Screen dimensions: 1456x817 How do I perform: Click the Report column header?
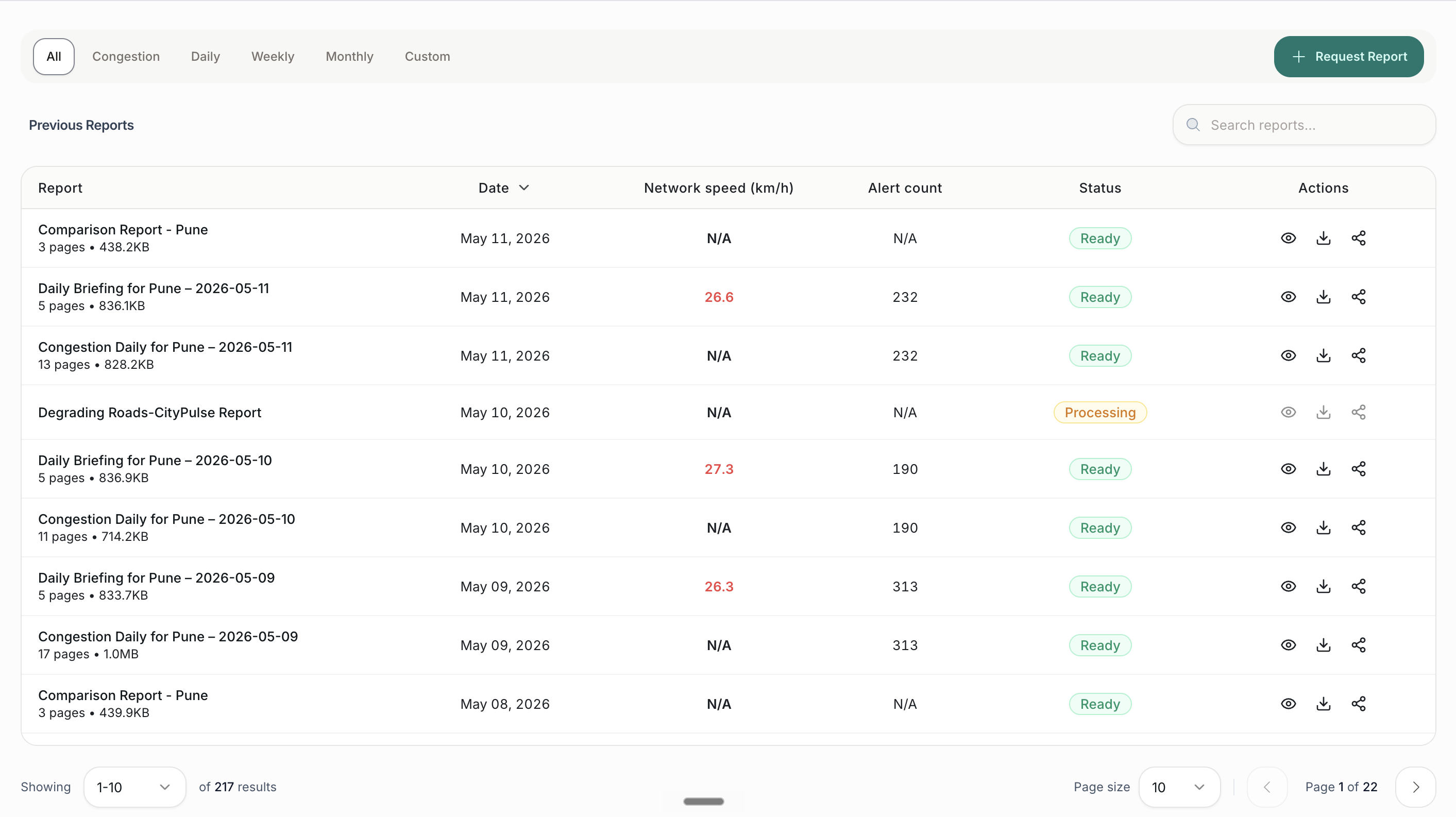click(x=60, y=188)
